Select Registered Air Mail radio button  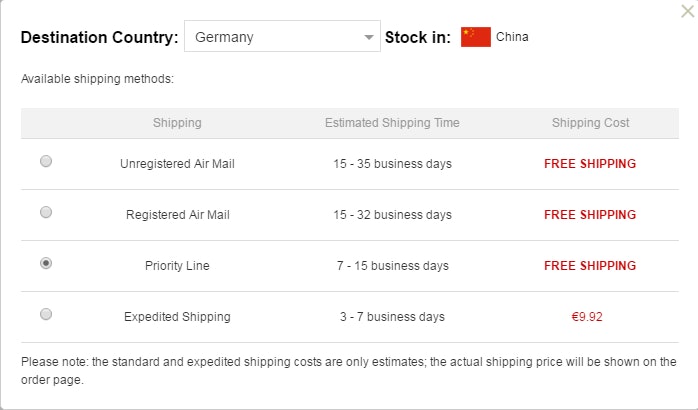pyautogui.click(x=46, y=212)
